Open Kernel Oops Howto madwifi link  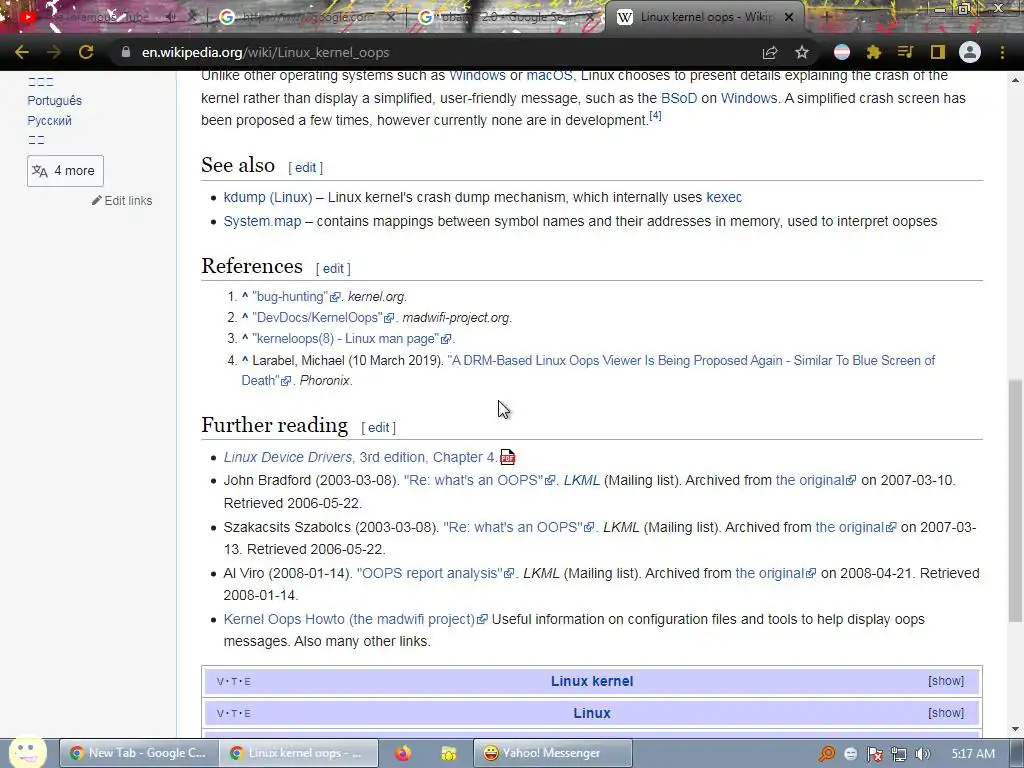click(x=349, y=619)
